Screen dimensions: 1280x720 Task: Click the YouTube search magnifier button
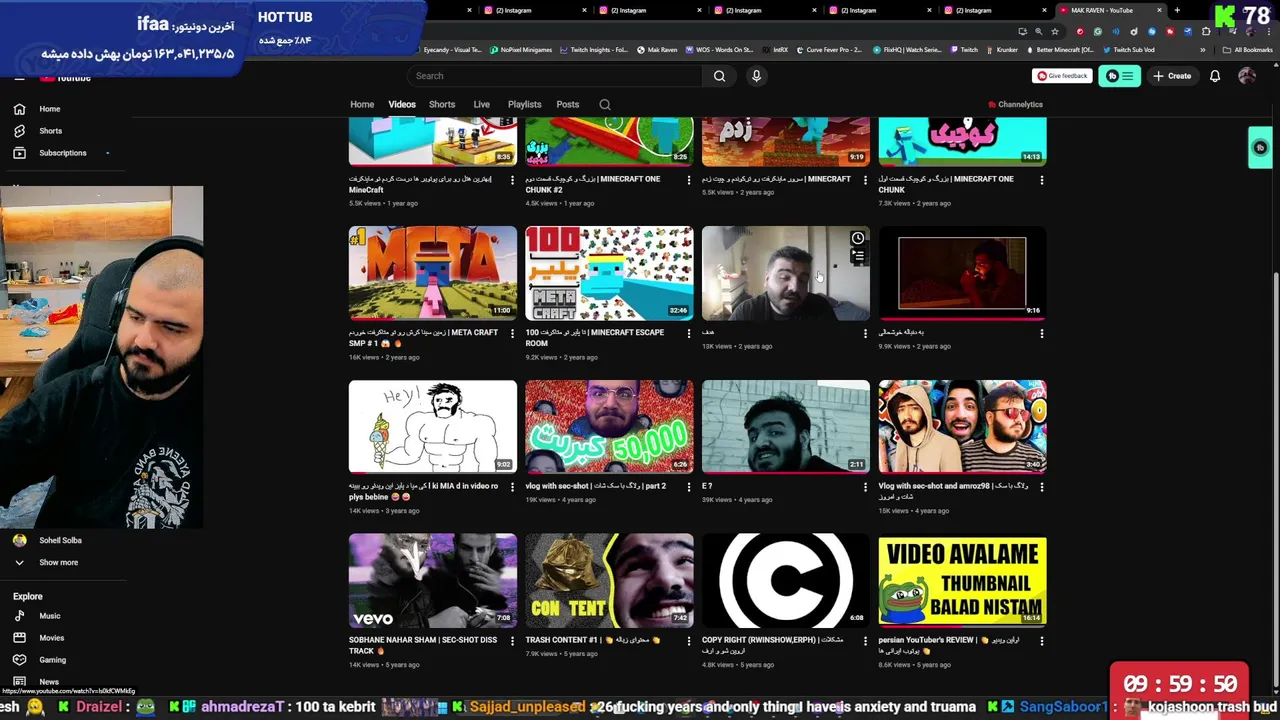719,76
